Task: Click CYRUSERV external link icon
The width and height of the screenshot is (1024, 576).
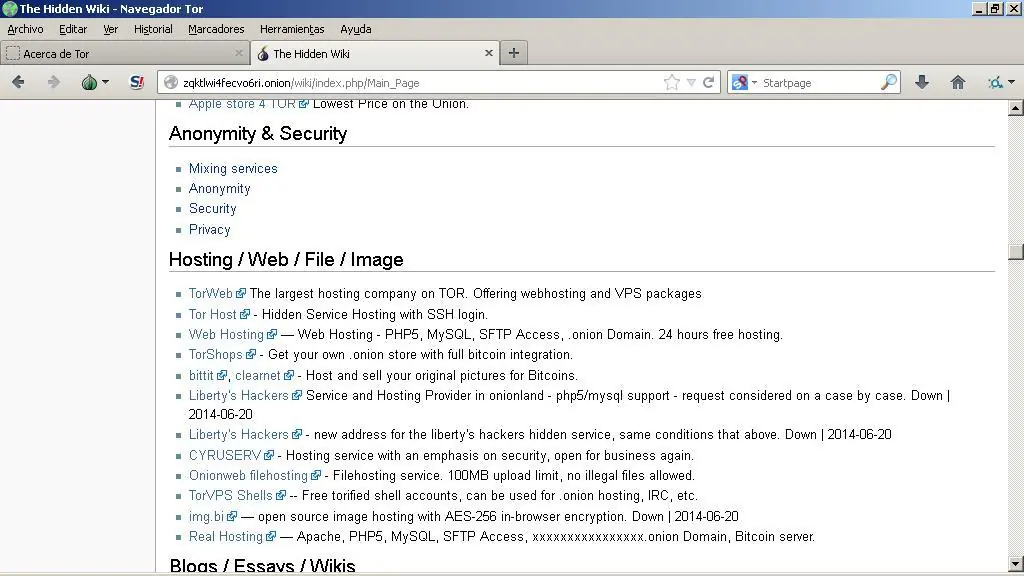Action: pos(268,455)
